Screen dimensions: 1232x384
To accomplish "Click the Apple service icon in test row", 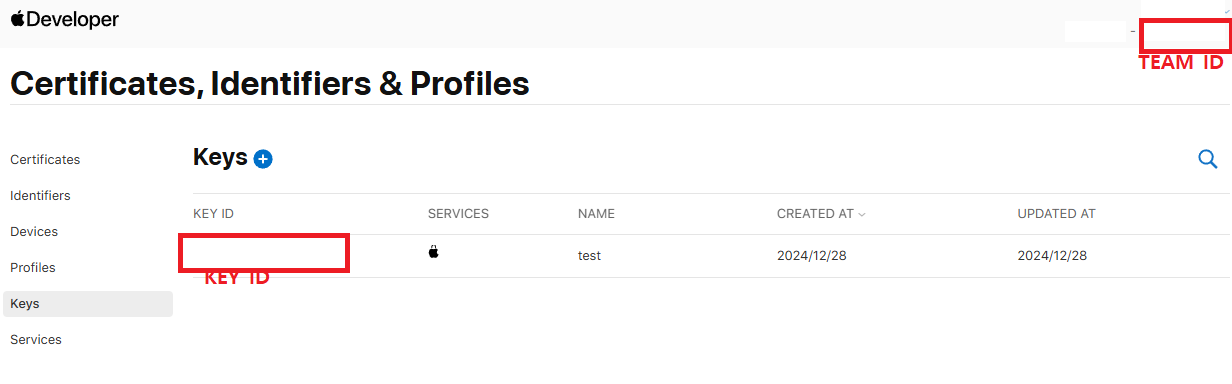I will pos(434,252).
